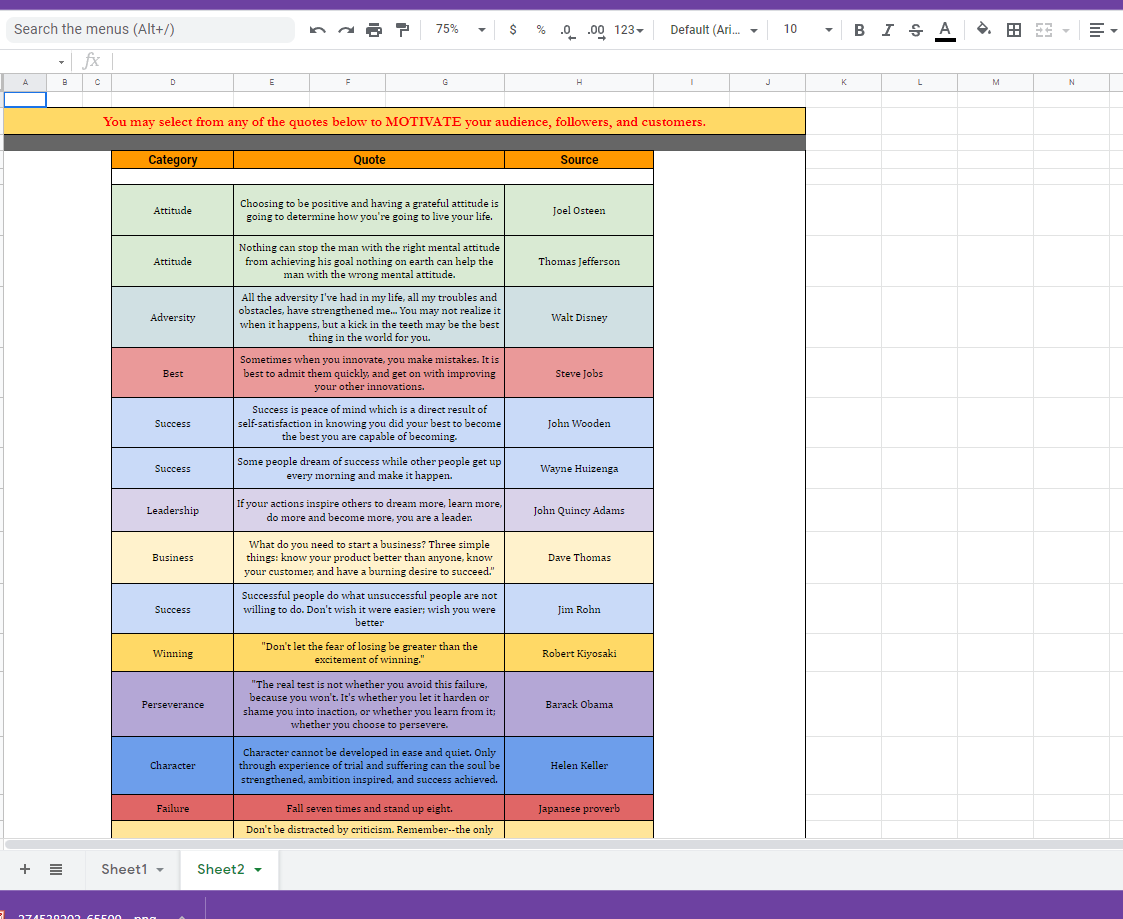Redo the last action
The height and width of the screenshot is (919, 1123).
pos(346,30)
